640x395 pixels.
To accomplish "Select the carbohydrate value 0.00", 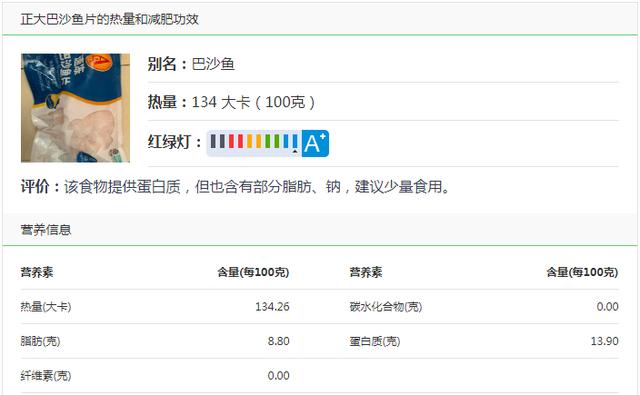I will (x=607, y=306).
